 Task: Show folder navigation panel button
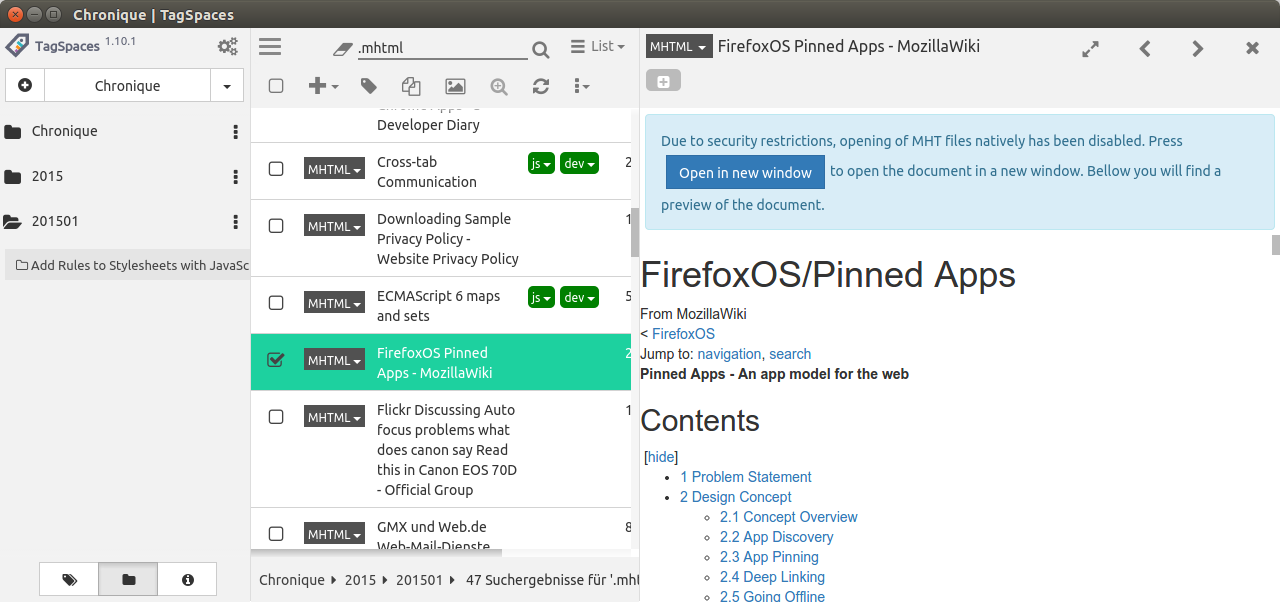tap(128, 579)
